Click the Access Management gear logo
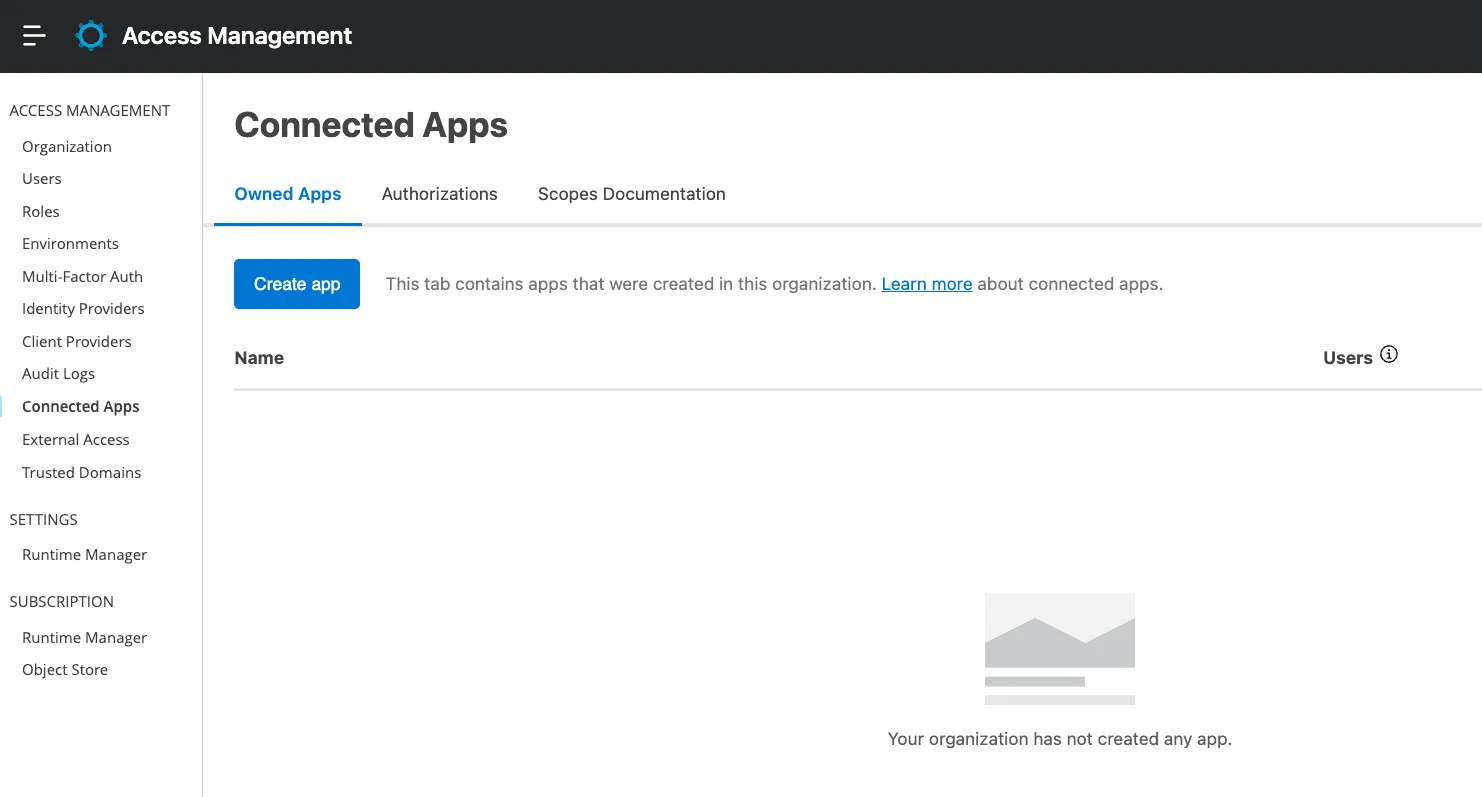This screenshot has width=1482, height=797. [91, 36]
